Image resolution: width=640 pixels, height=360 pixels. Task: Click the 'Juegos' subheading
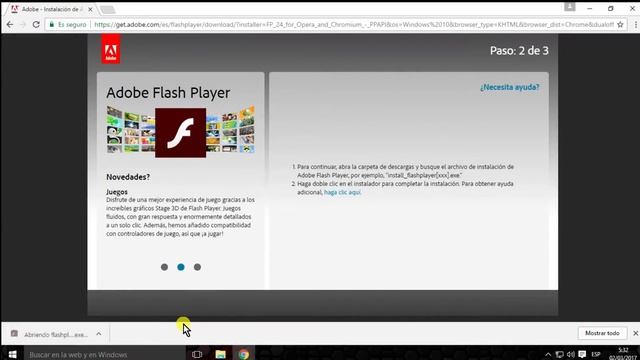point(117,191)
